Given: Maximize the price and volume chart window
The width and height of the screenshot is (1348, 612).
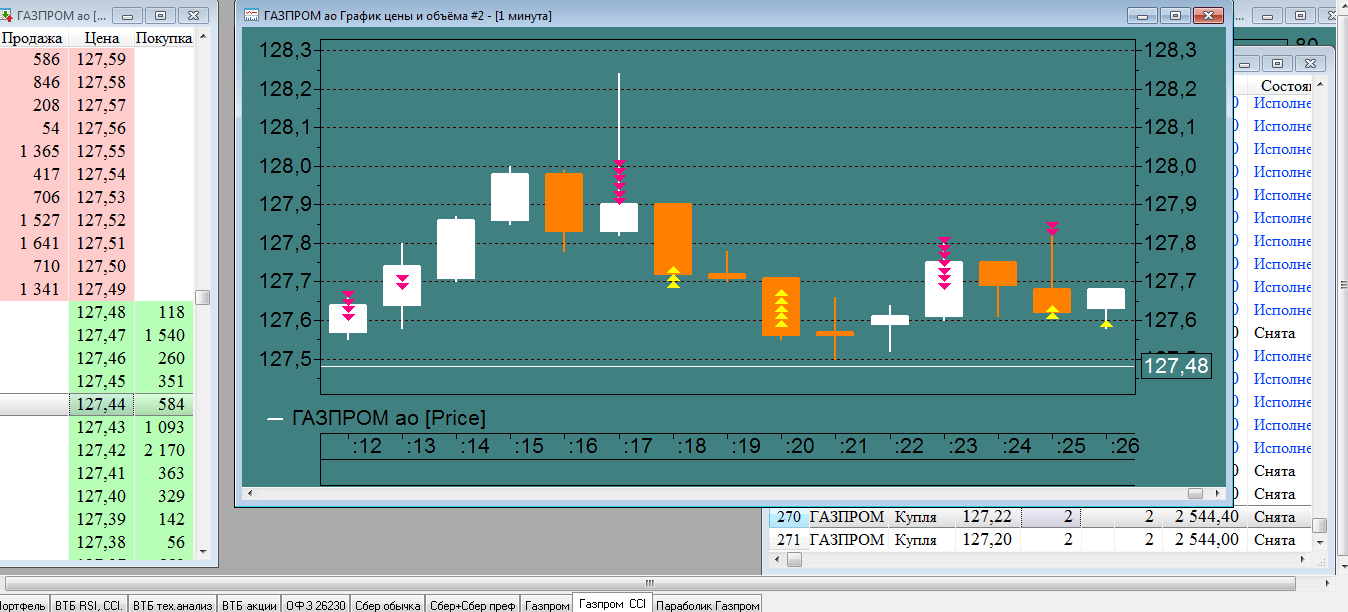Looking at the screenshot, I should click(1176, 15).
